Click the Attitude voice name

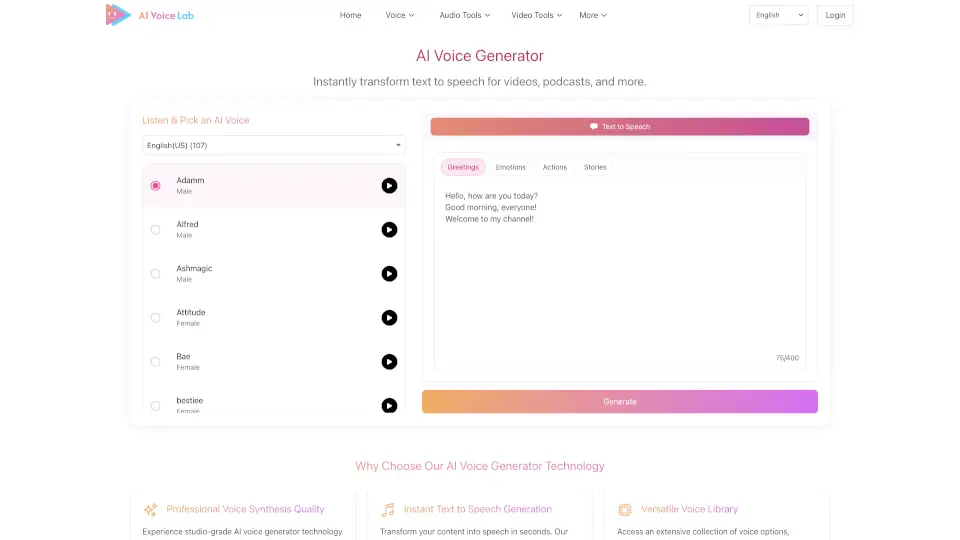191,312
